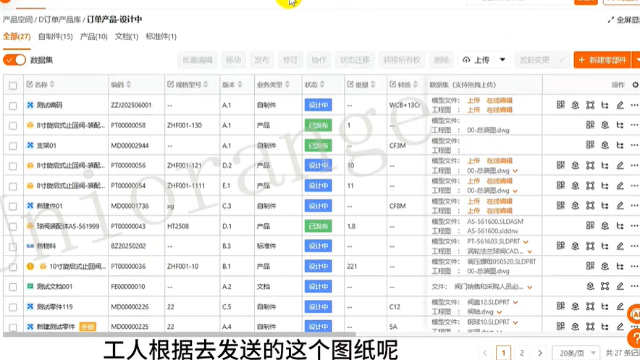Check the box for row MD00002944
This screenshot has height=360, width=640.
click(x=13, y=146)
